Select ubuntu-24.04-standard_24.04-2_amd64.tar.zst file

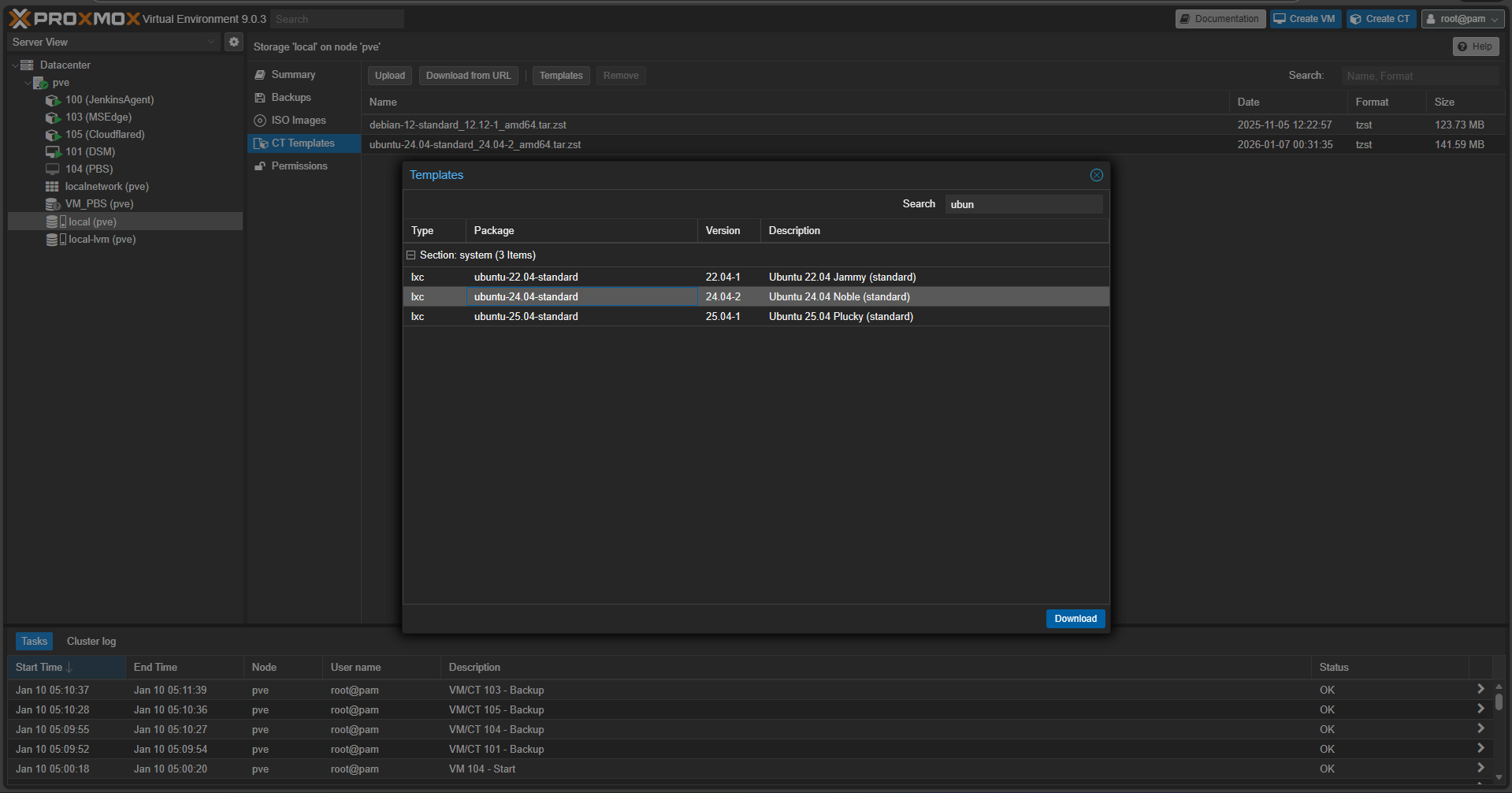[x=934, y=144]
